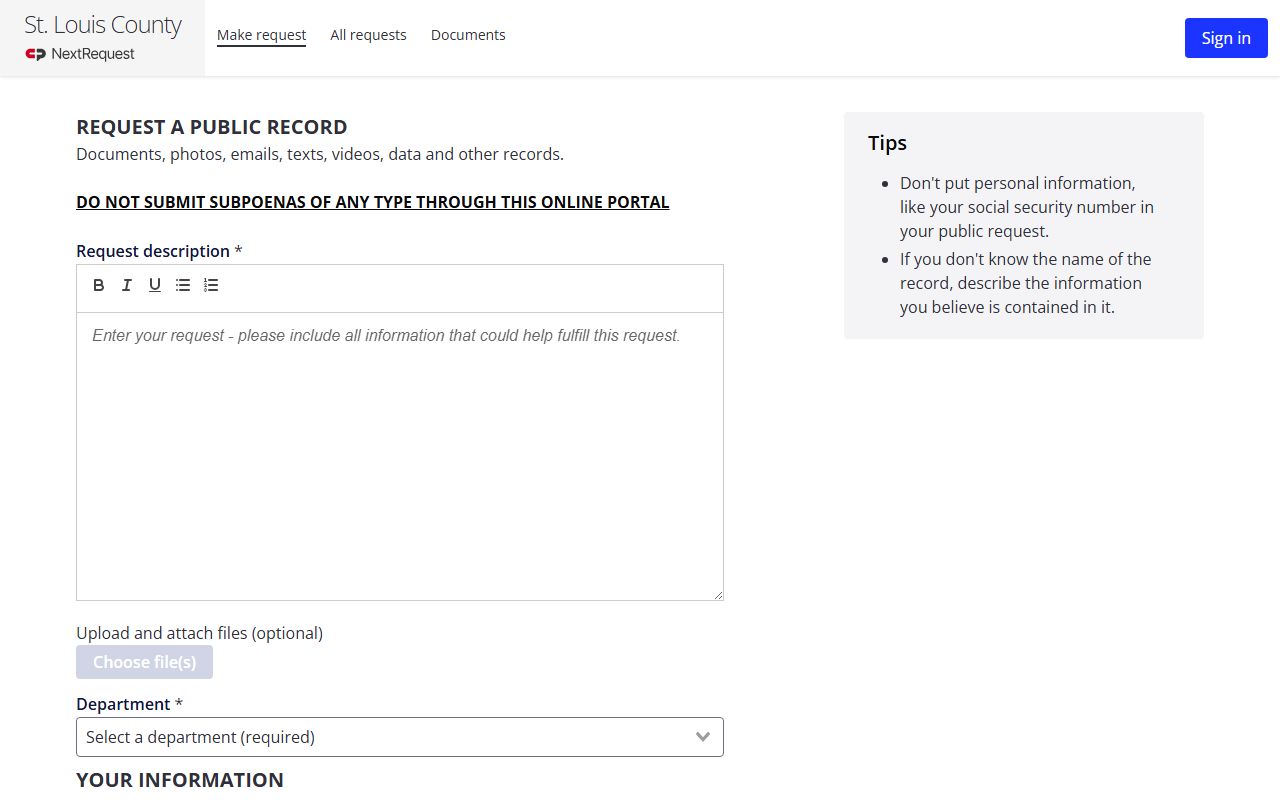The width and height of the screenshot is (1280, 800).
Task: Select a department combo box
Action: click(x=400, y=737)
